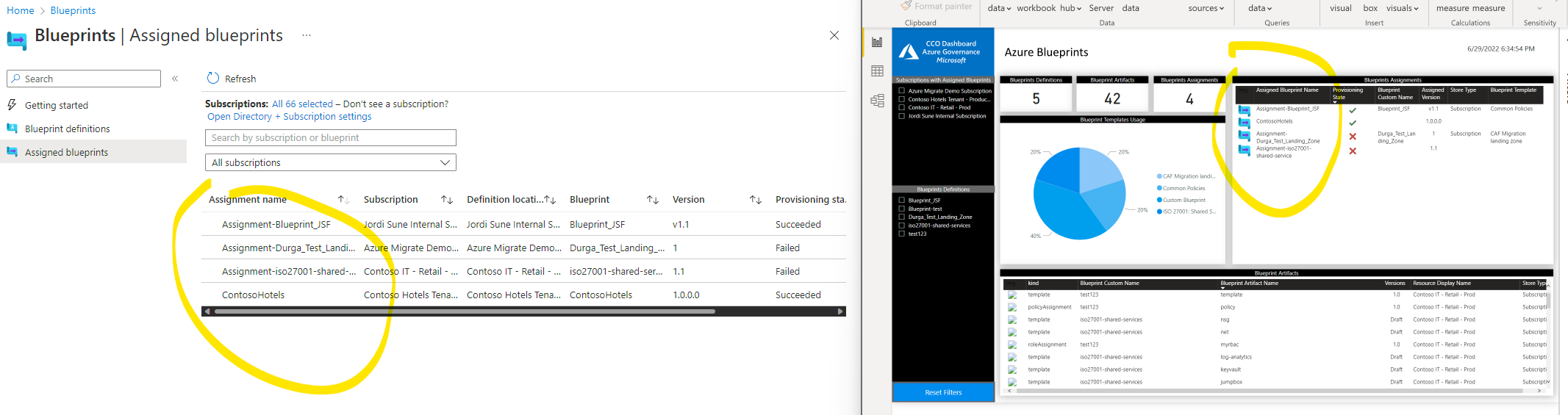Click Reset Filters button in dashboard
This screenshot has width=1568, height=415.
point(943,392)
